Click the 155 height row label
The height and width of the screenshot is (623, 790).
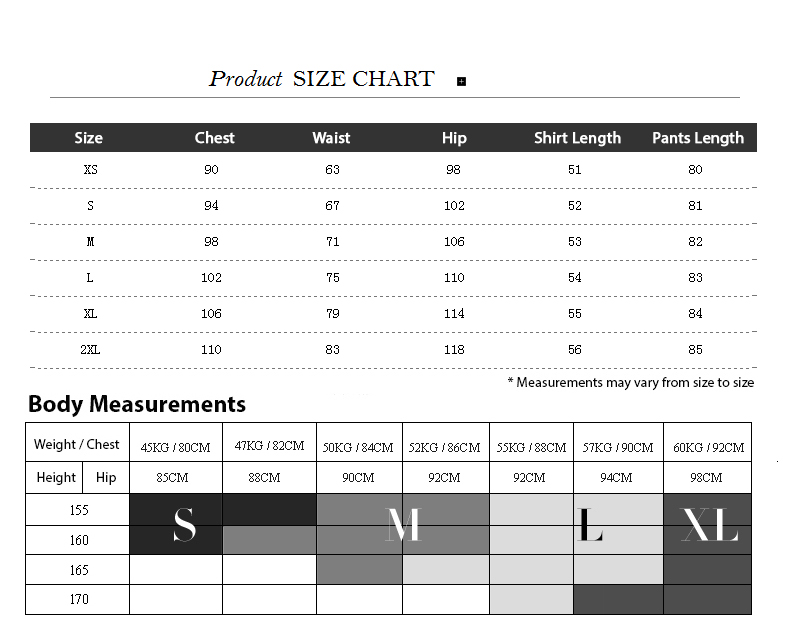tap(79, 510)
